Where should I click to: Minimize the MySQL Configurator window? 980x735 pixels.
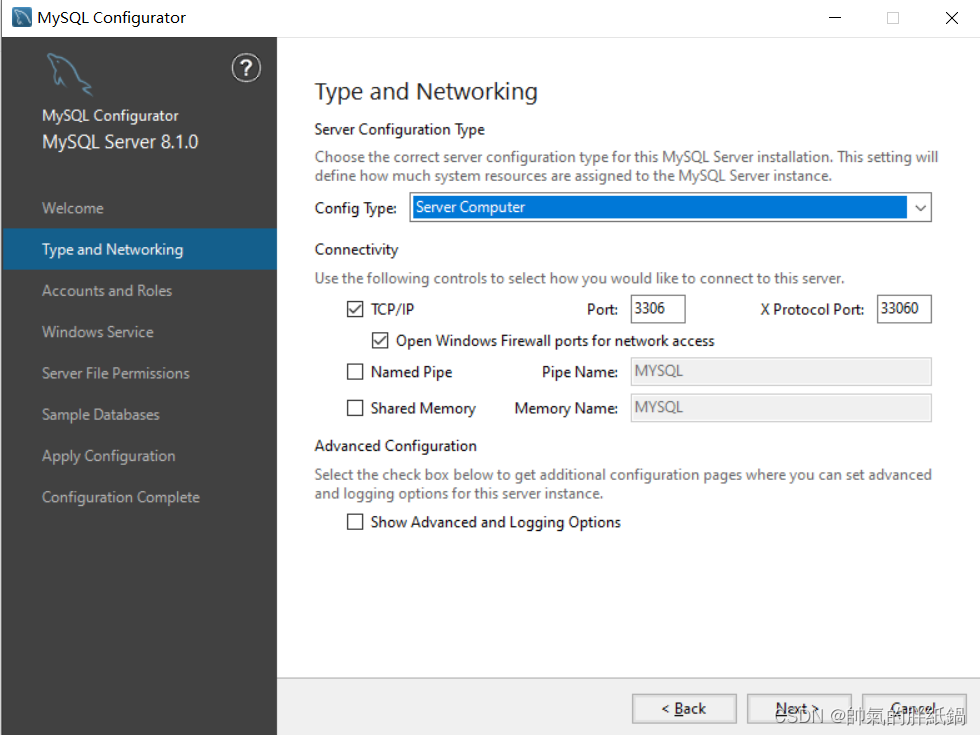click(x=835, y=18)
